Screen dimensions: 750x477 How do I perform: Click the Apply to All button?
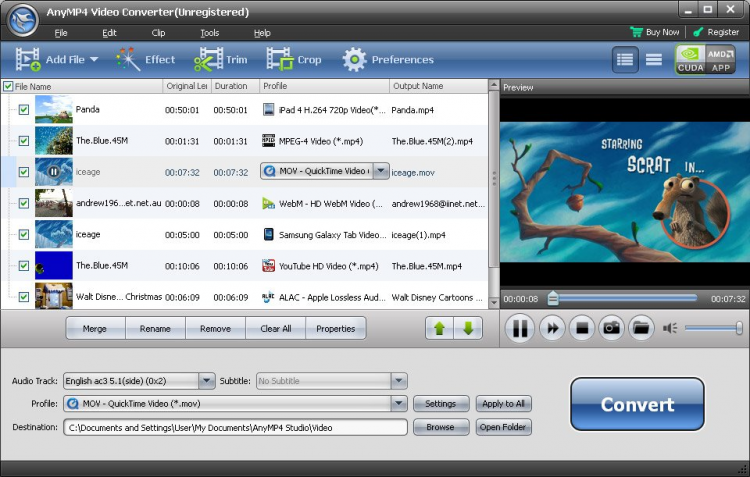504,404
